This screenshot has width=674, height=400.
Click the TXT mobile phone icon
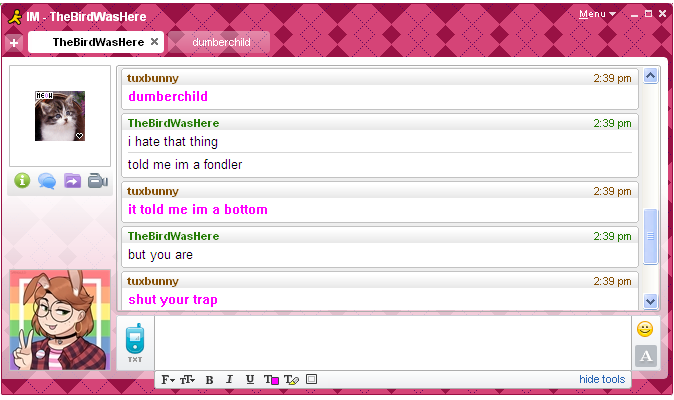coord(135,343)
